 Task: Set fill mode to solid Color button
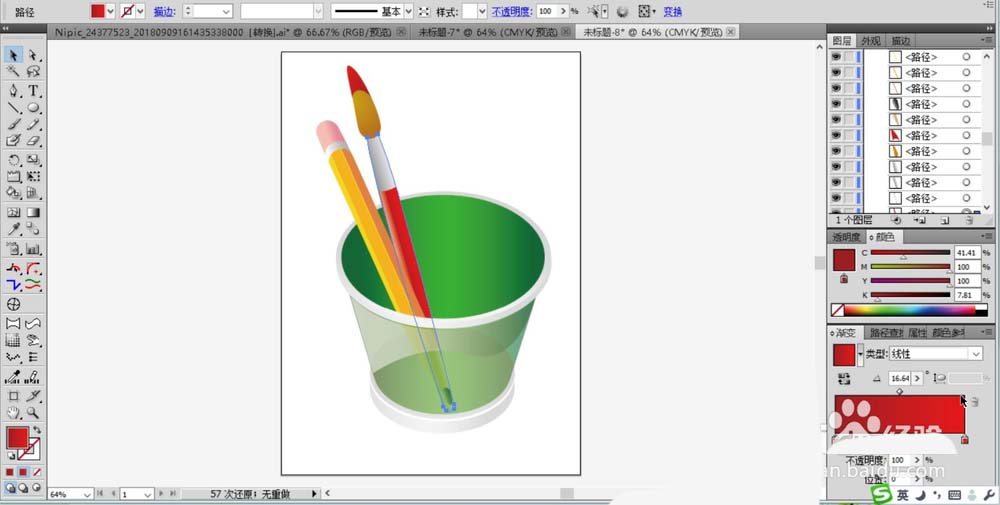tap(10, 472)
